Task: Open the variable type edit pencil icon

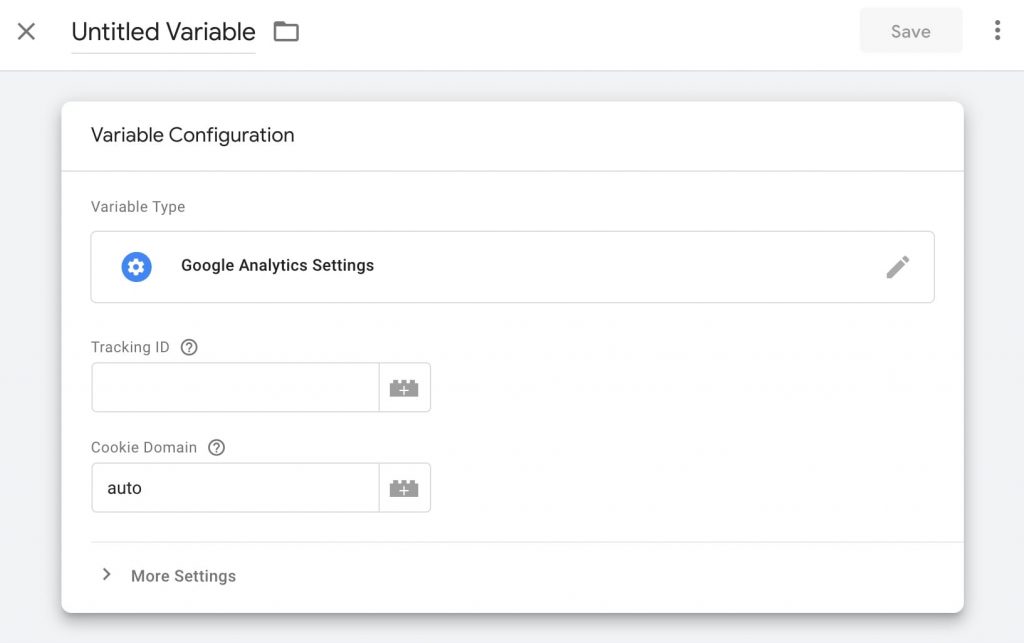Action: tap(898, 266)
